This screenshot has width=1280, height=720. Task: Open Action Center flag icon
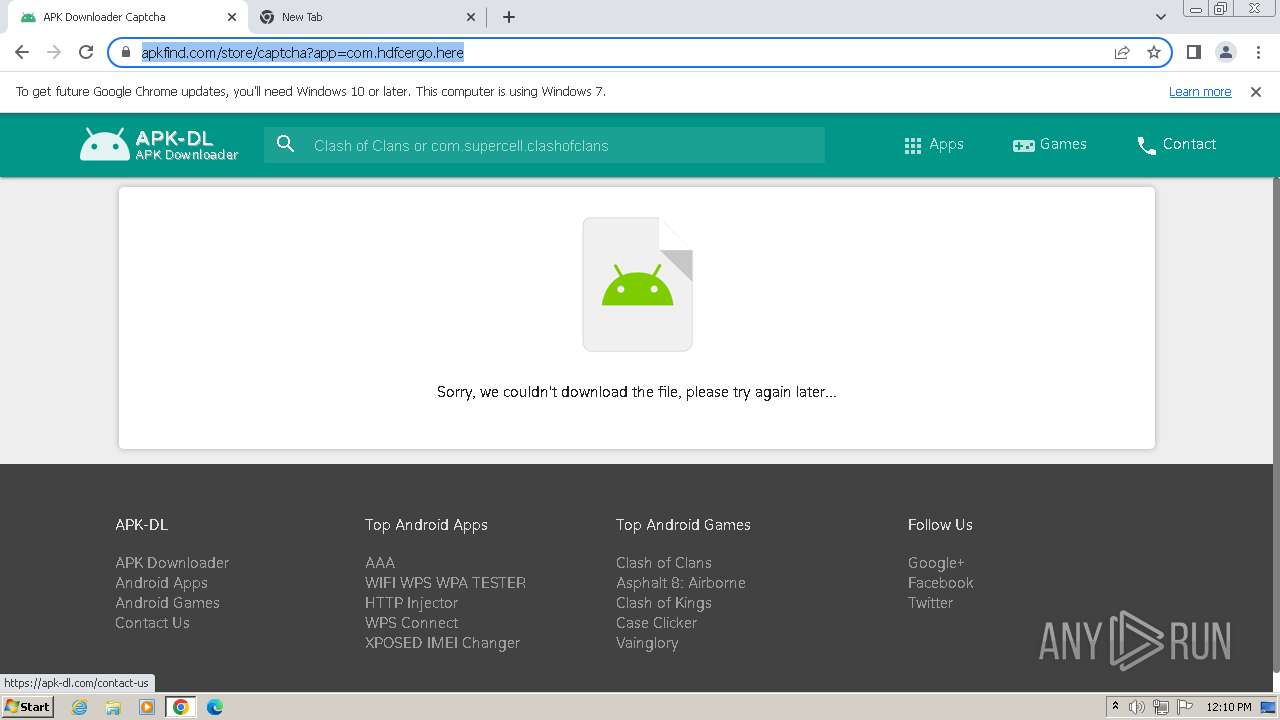click(x=1185, y=707)
